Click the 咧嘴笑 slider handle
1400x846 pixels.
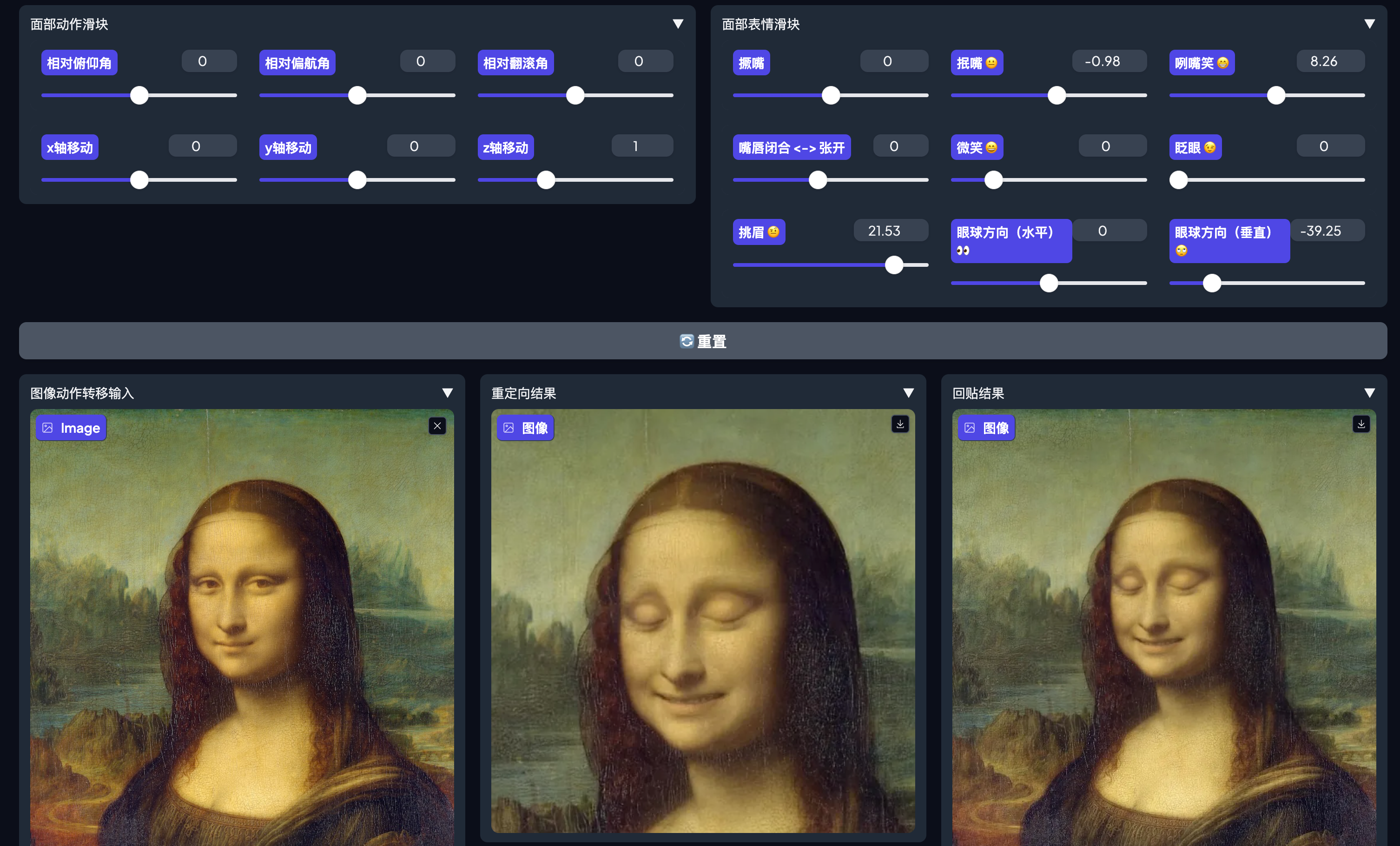coord(1276,95)
